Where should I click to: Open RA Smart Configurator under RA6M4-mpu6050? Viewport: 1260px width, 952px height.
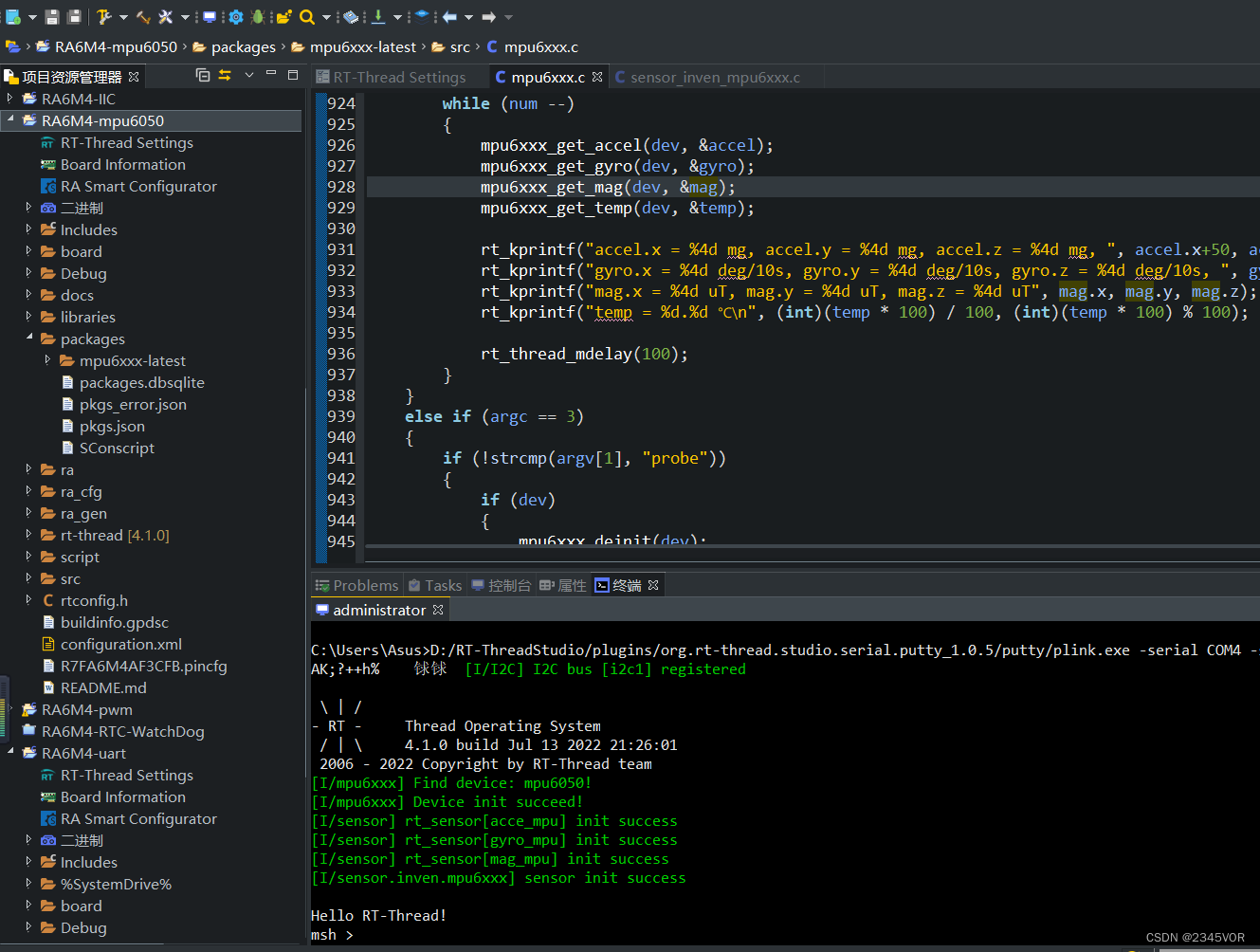coord(138,186)
